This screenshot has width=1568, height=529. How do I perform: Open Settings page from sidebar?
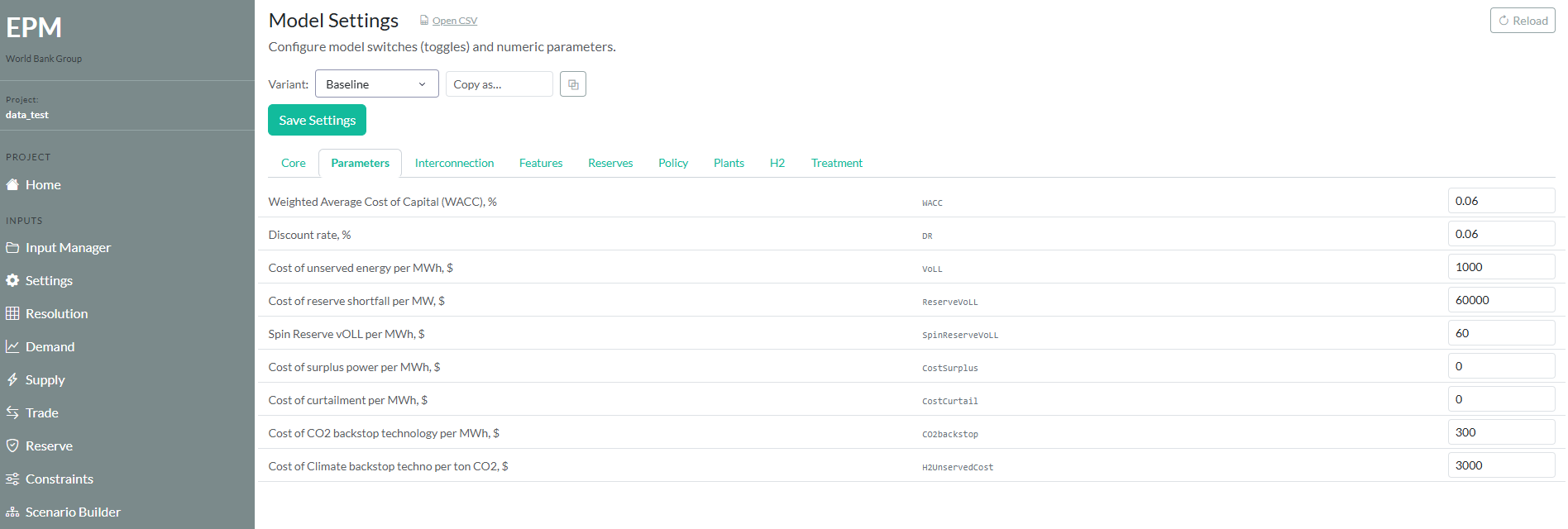click(49, 281)
